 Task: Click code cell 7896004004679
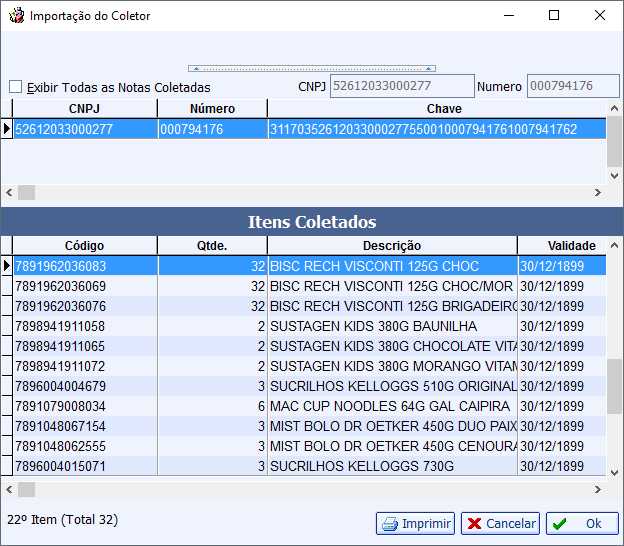pos(85,386)
